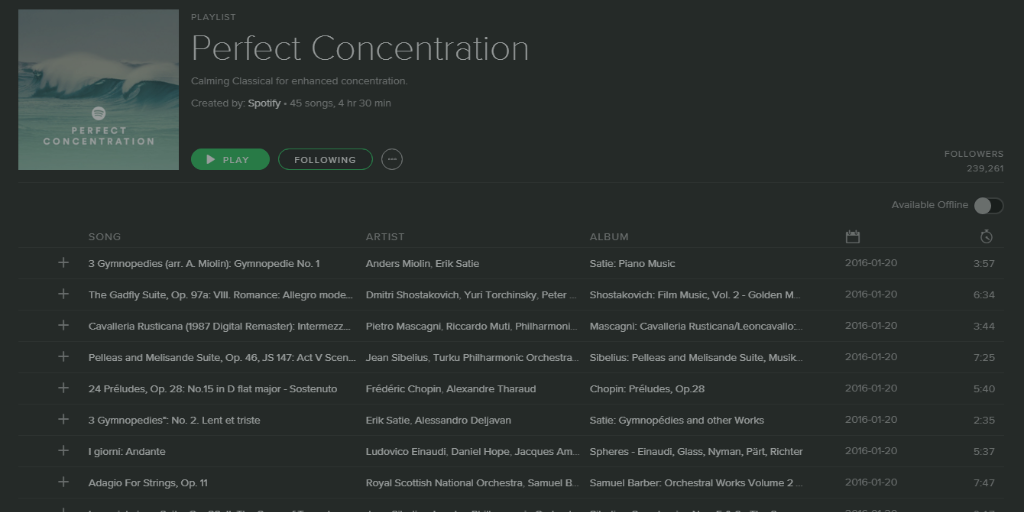Open album Samuel Barber: Orchestral Works Volume 2
This screenshot has height=512, width=1024.
(x=696, y=483)
